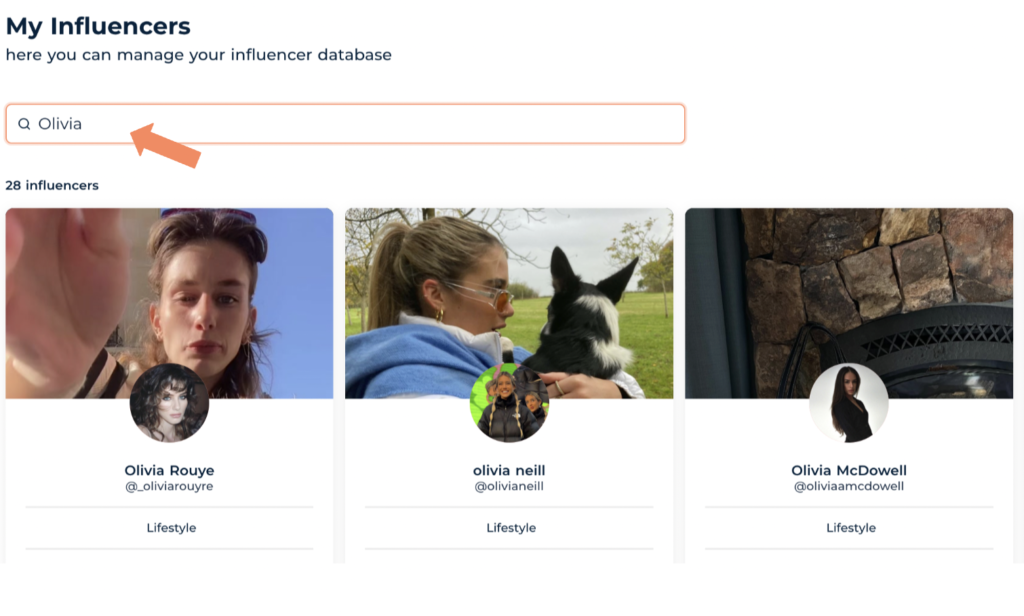Select Olivia Rouye's cover photo

point(169,290)
